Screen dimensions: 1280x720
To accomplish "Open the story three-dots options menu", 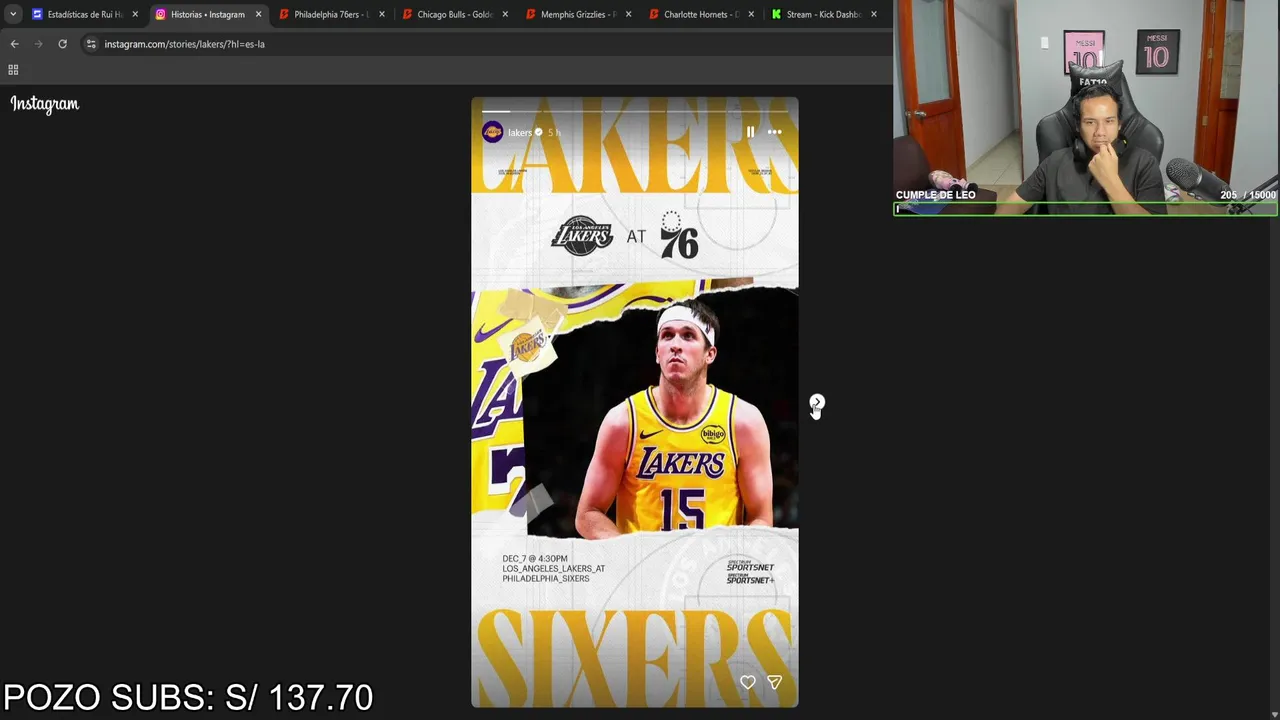I will point(775,132).
